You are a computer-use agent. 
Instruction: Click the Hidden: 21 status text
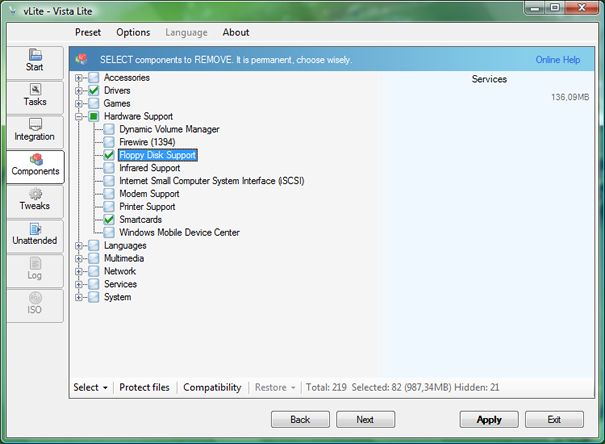(x=477, y=387)
